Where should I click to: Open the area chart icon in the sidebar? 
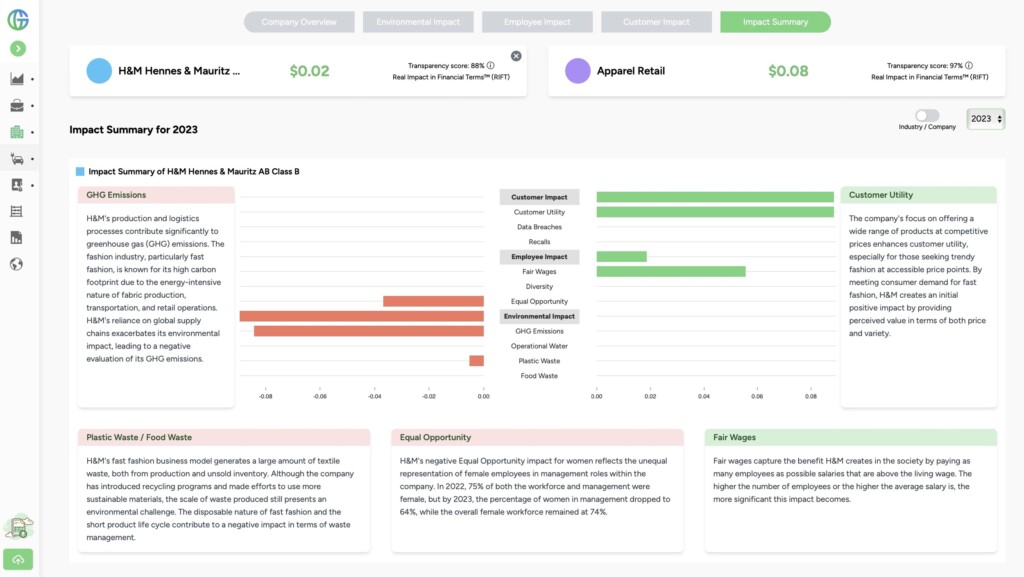[x=17, y=79]
